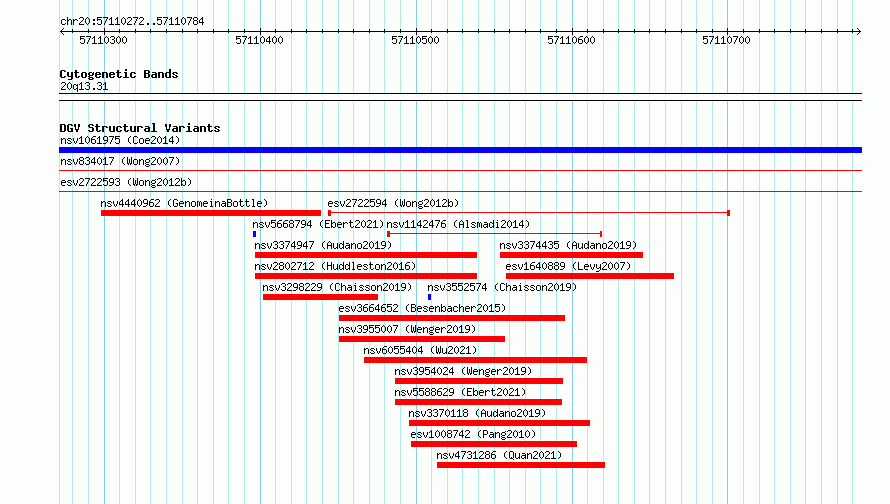Viewport: 890px width, 504px height.
Task: Click ruler position 57110300
Action: pyautogui.click(x=103, y=40)
